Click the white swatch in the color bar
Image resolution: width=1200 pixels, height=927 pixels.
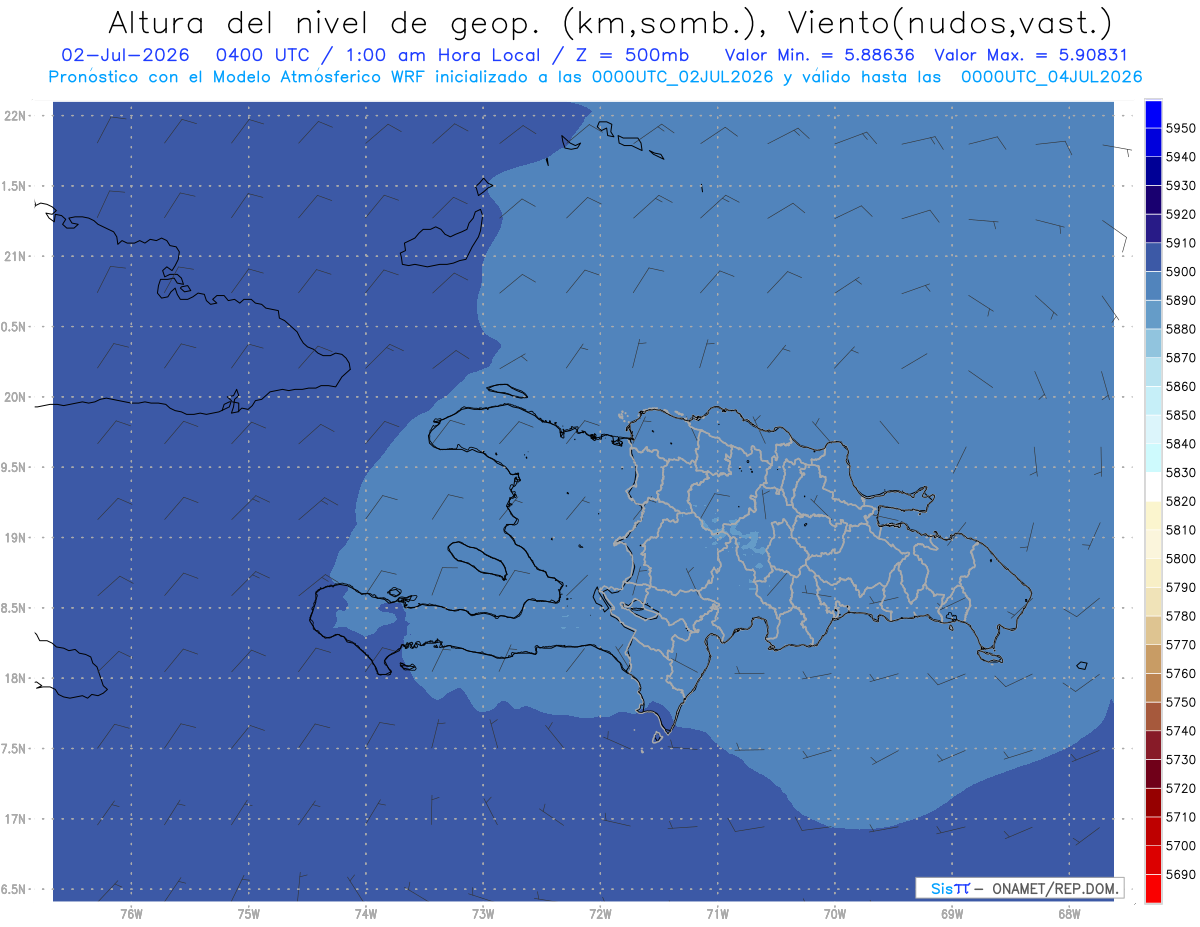[1153, 486]
